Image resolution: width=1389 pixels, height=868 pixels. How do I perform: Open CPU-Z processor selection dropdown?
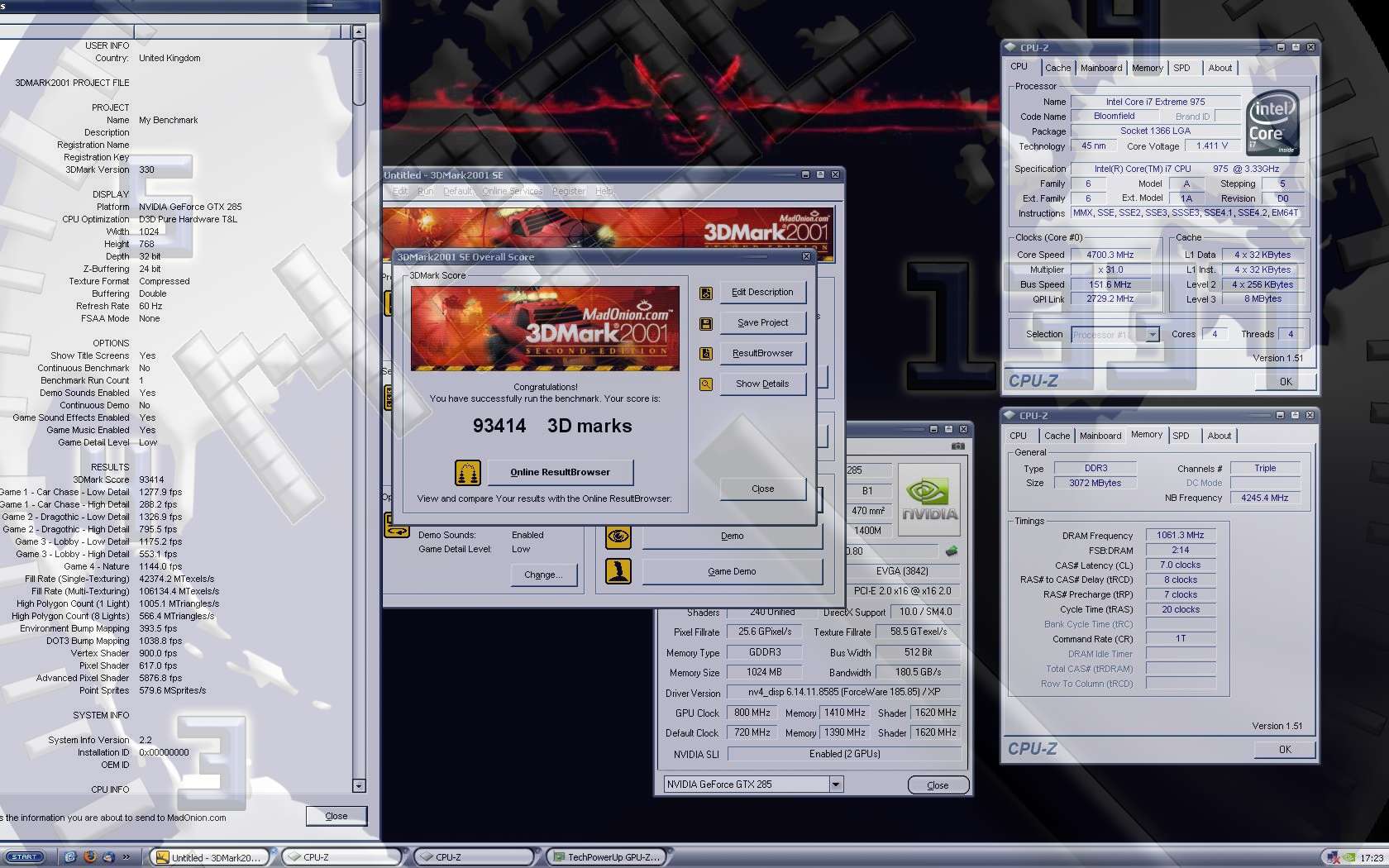coord(1152,335)
